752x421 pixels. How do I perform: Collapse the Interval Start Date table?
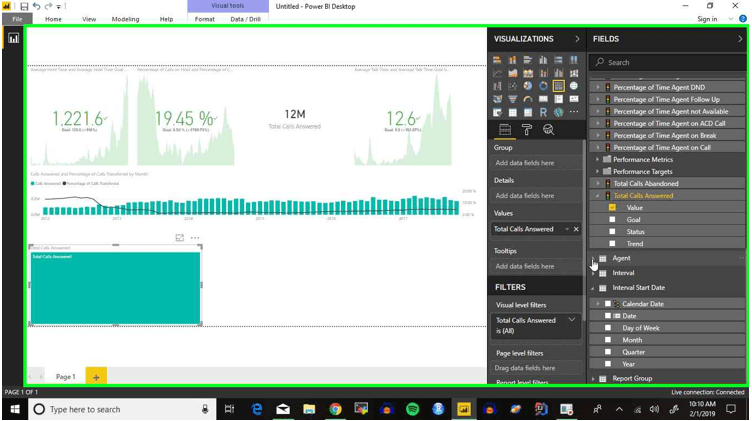click(x=593, y=288)
